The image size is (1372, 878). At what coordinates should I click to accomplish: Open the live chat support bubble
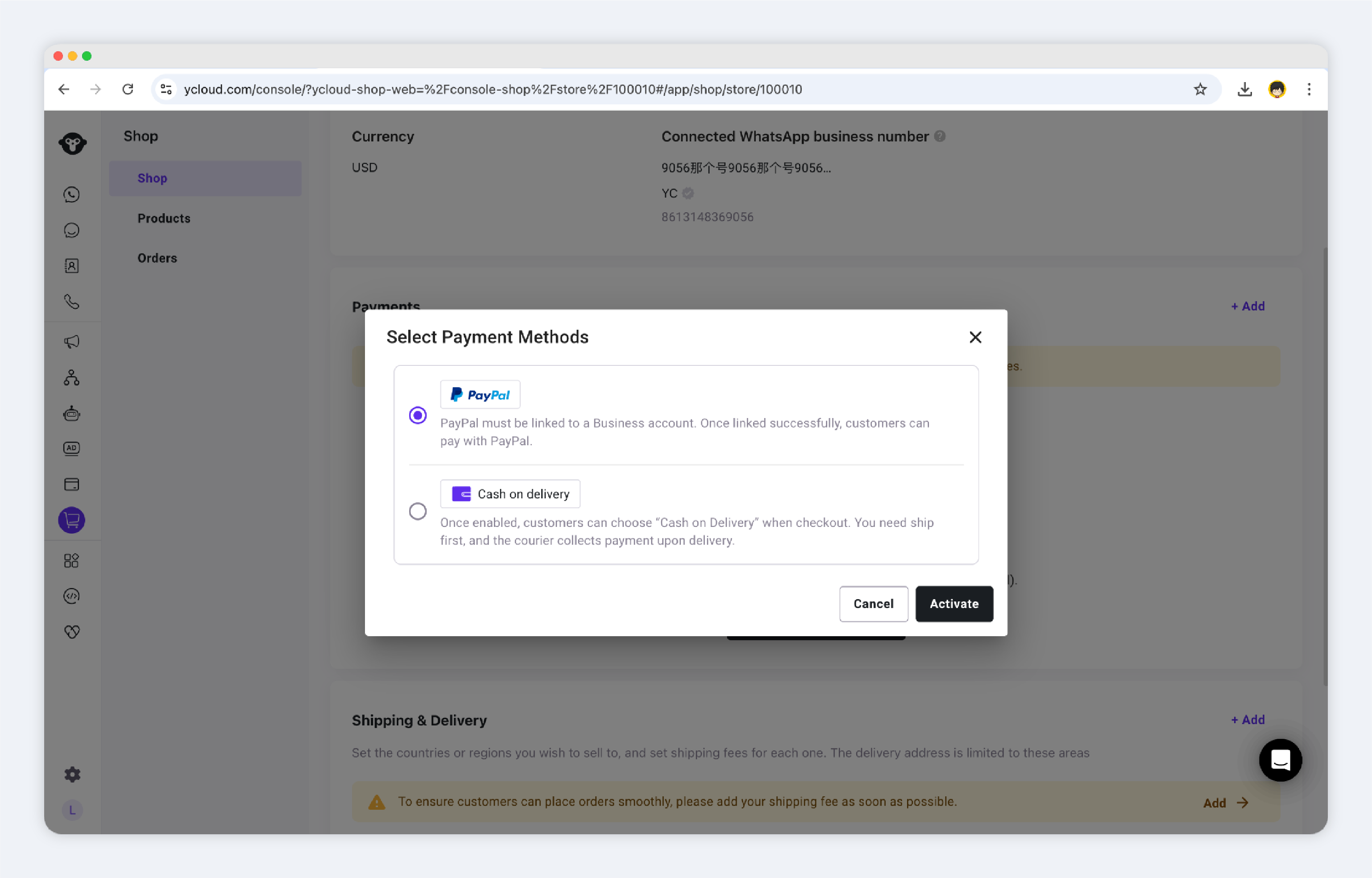coord(1280,760)
